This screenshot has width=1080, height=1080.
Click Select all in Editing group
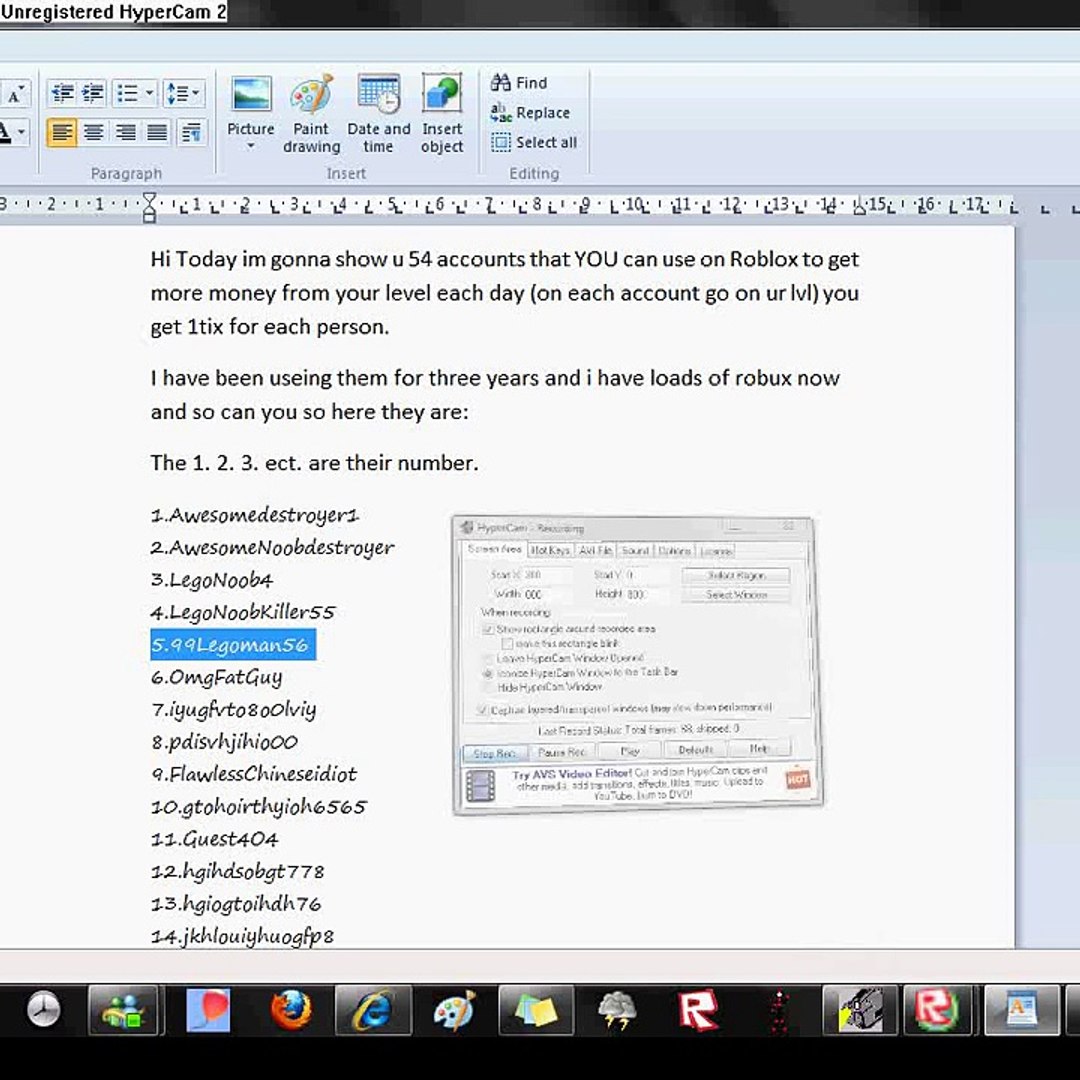tap(534, 143)
